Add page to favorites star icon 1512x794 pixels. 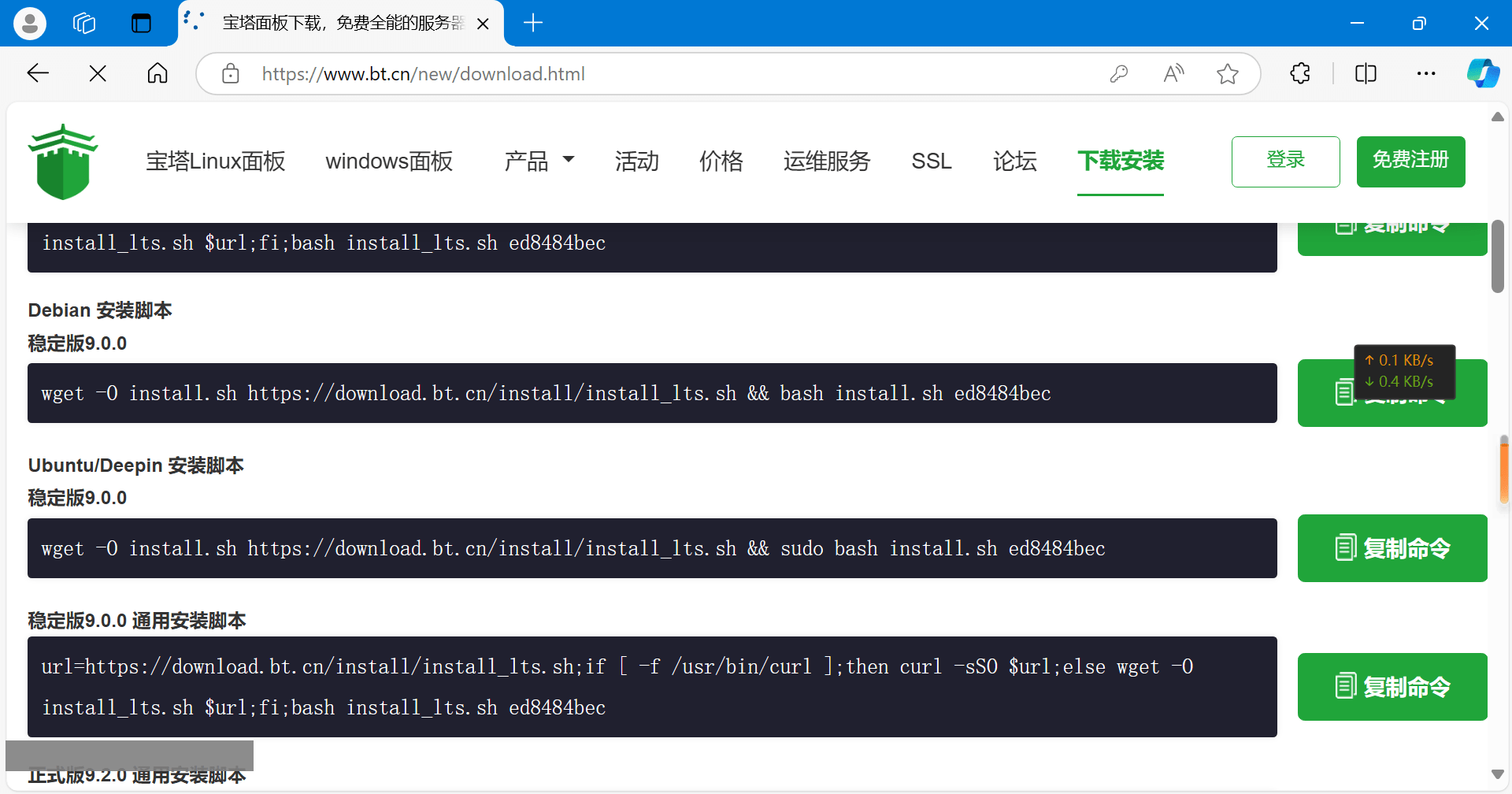tap(1227, 74)
